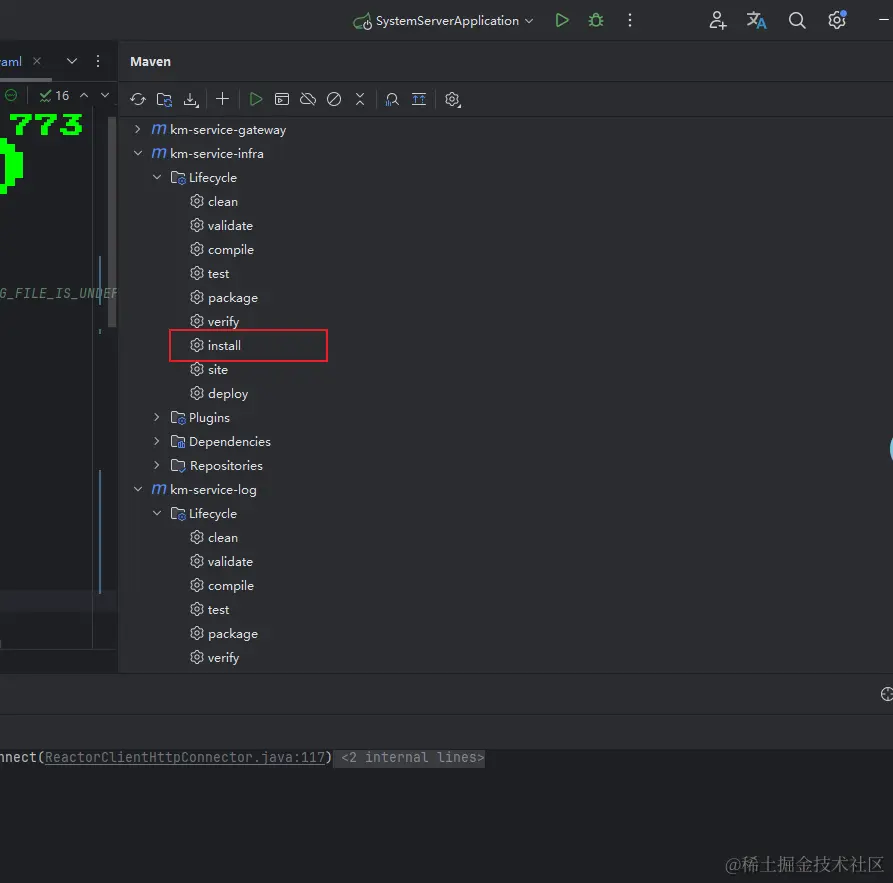Open analyze dependencies icon
The width and height of the screenshot is (893, 883).
click(x=392, y=100)
